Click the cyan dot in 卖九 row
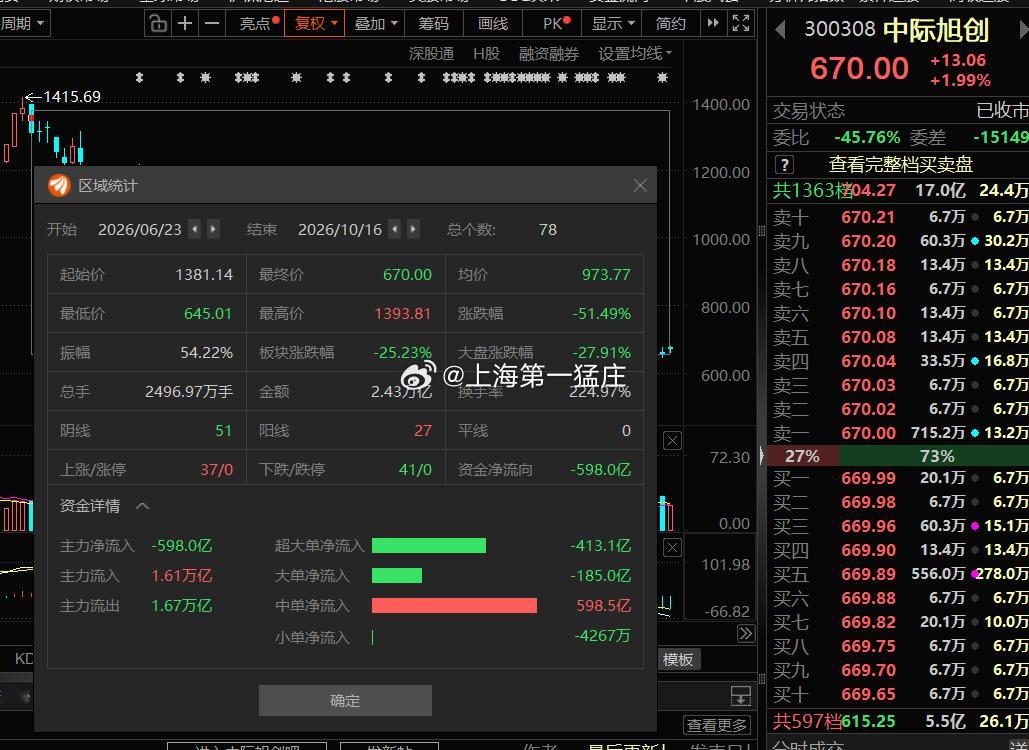 (x=975, y=241)
